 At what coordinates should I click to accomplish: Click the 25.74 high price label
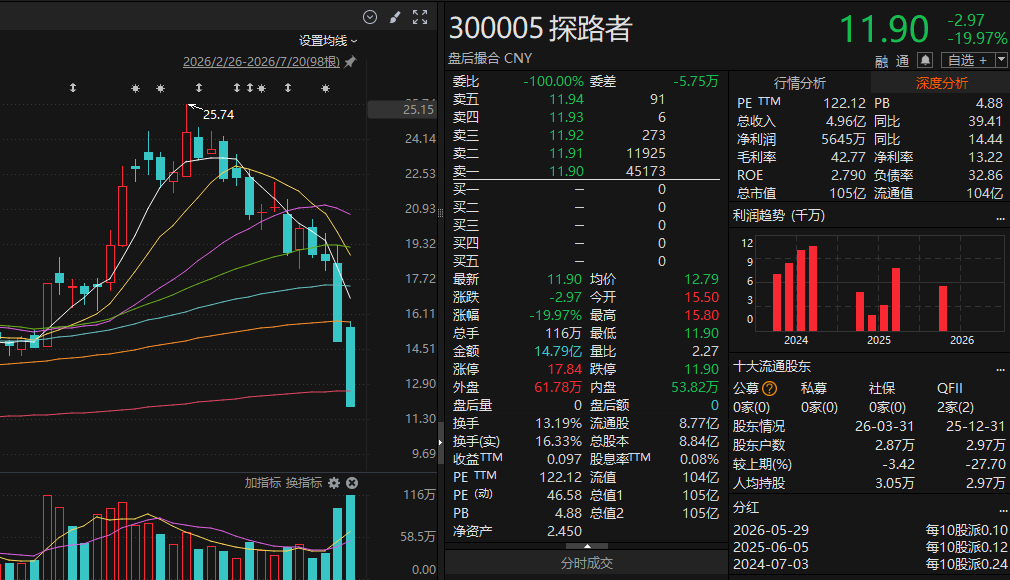[218, 115]
